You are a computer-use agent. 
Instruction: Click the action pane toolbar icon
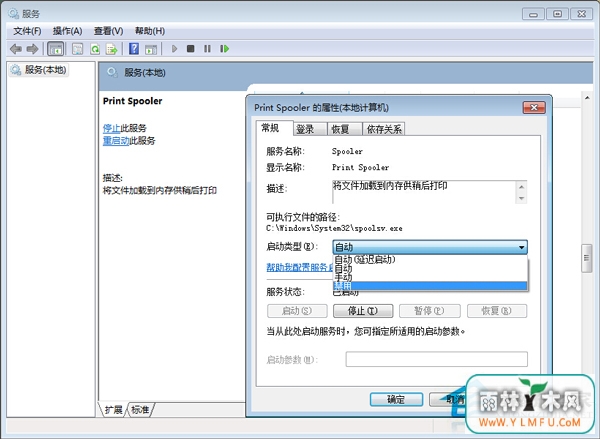(151, 49)
